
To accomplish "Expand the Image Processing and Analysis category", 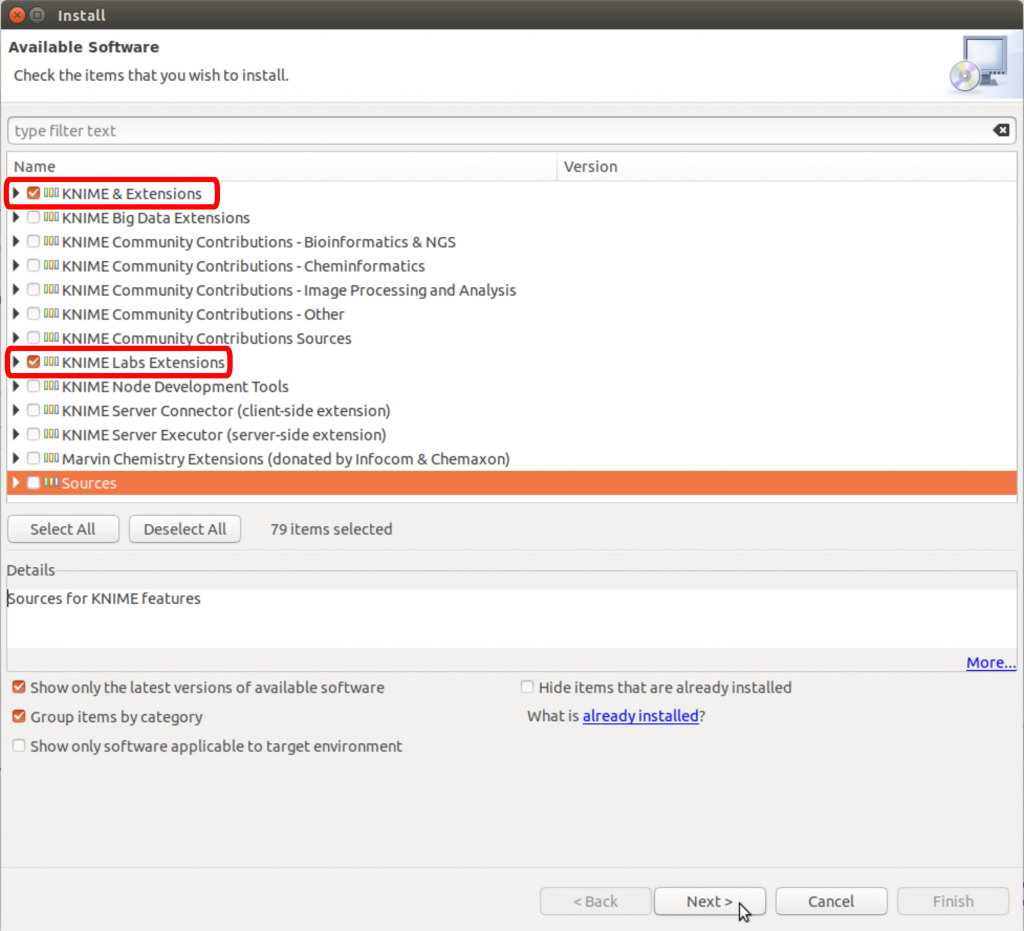I will coord(16,290).
